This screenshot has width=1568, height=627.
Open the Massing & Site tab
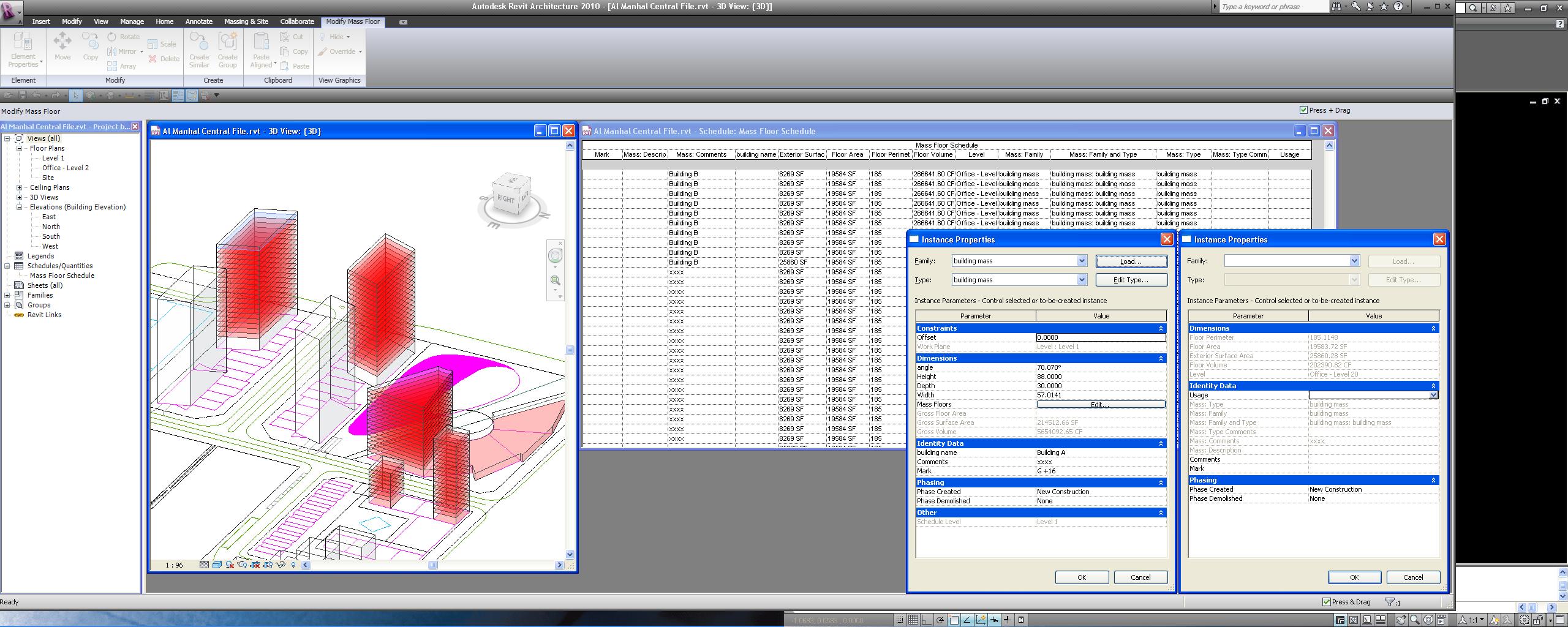(246, 21)
